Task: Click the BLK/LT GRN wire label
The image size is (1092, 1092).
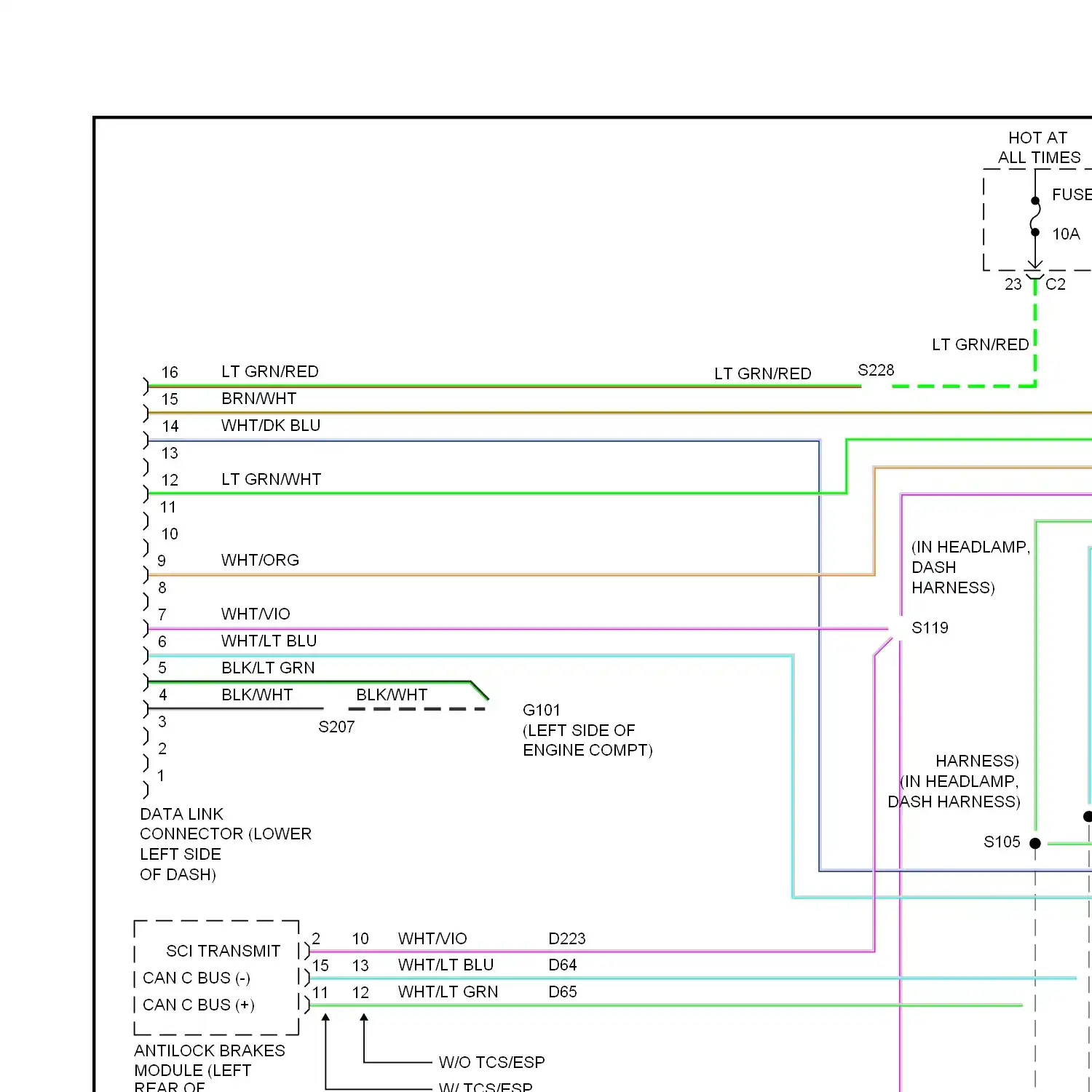Action: point(268,668)
